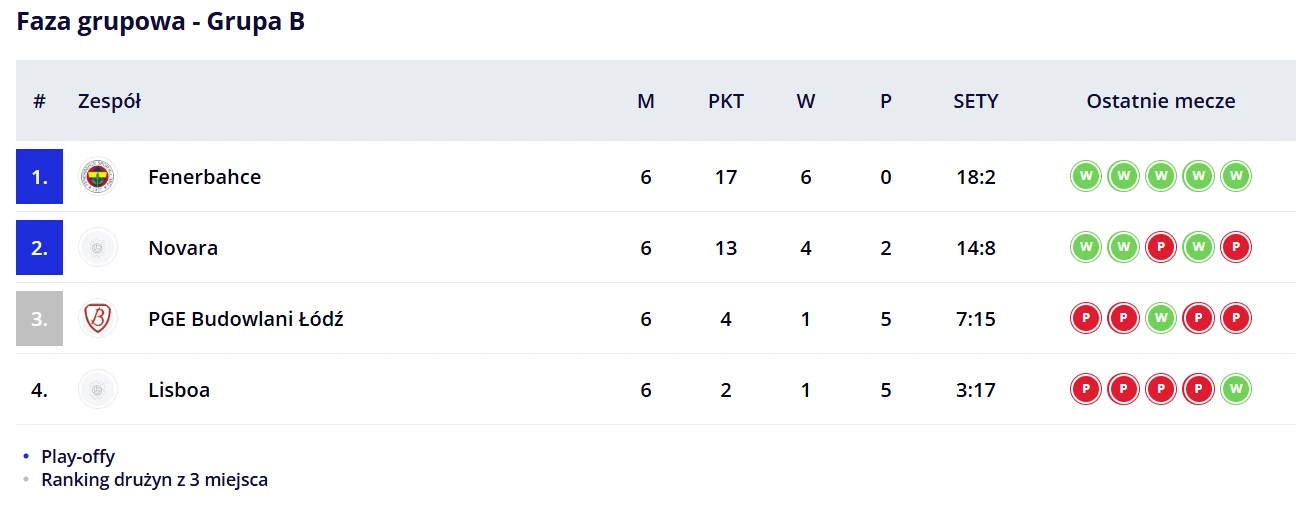The image size is (1312, 505).
Task: Click the Play-offy legend entry
Action: (77, 457)
